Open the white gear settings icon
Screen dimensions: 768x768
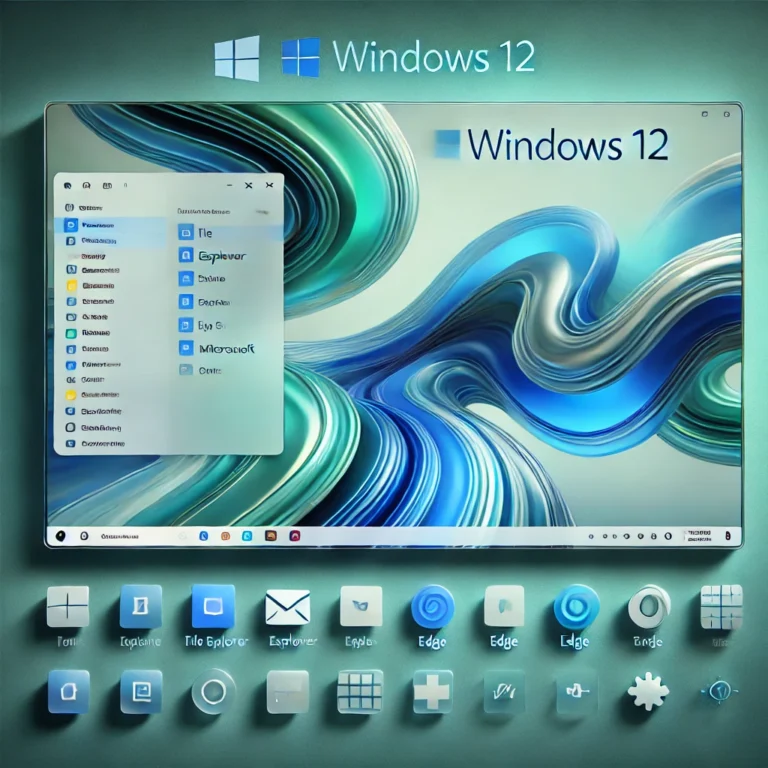tap(648, 691)
